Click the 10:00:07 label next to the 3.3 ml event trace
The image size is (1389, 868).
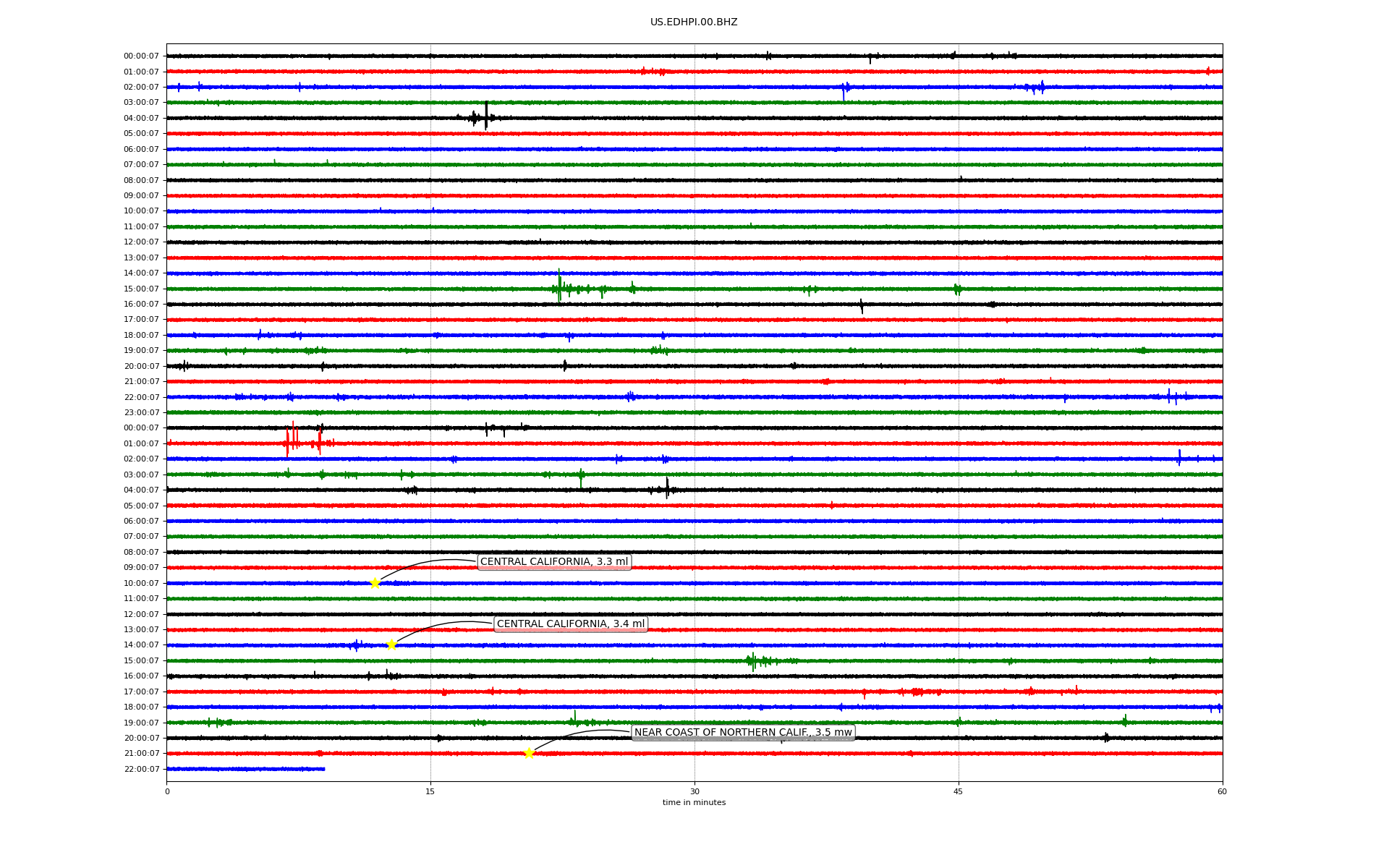(x=141, y=583)
